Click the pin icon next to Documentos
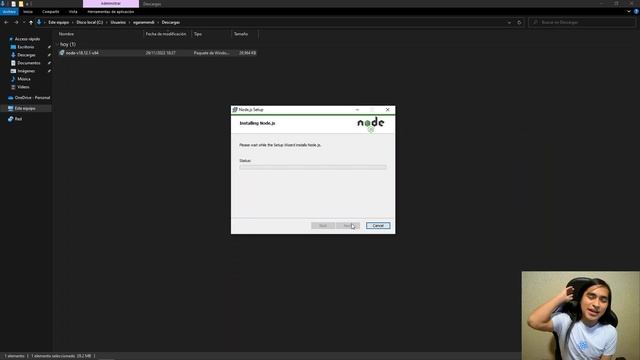Viewport: 640px width, 360px height. point(49,63)
